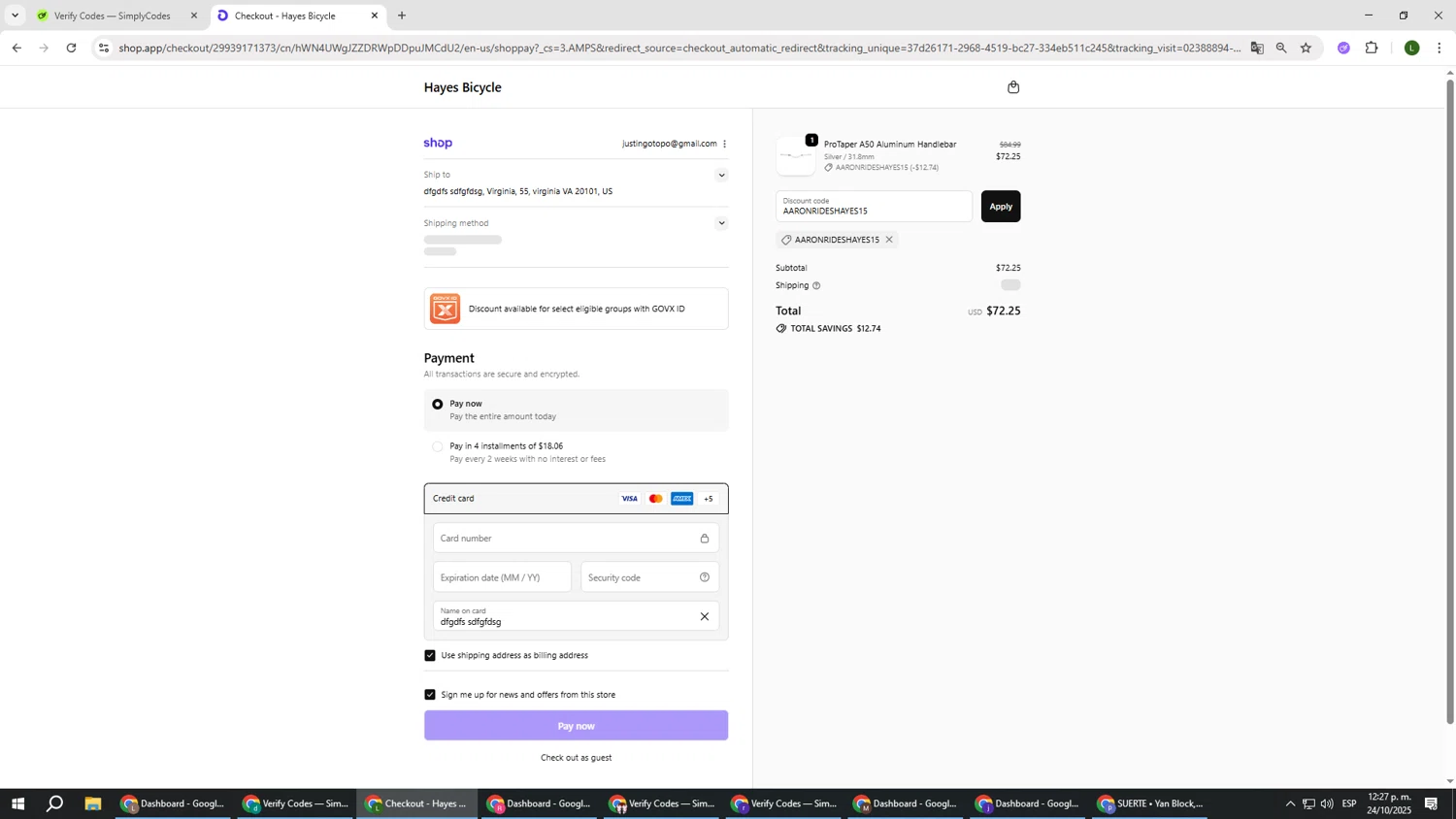Open SUERTE Yan Block taskbar window
The height and width of the screenshot is (819, 1456).
click(1153, 803)
